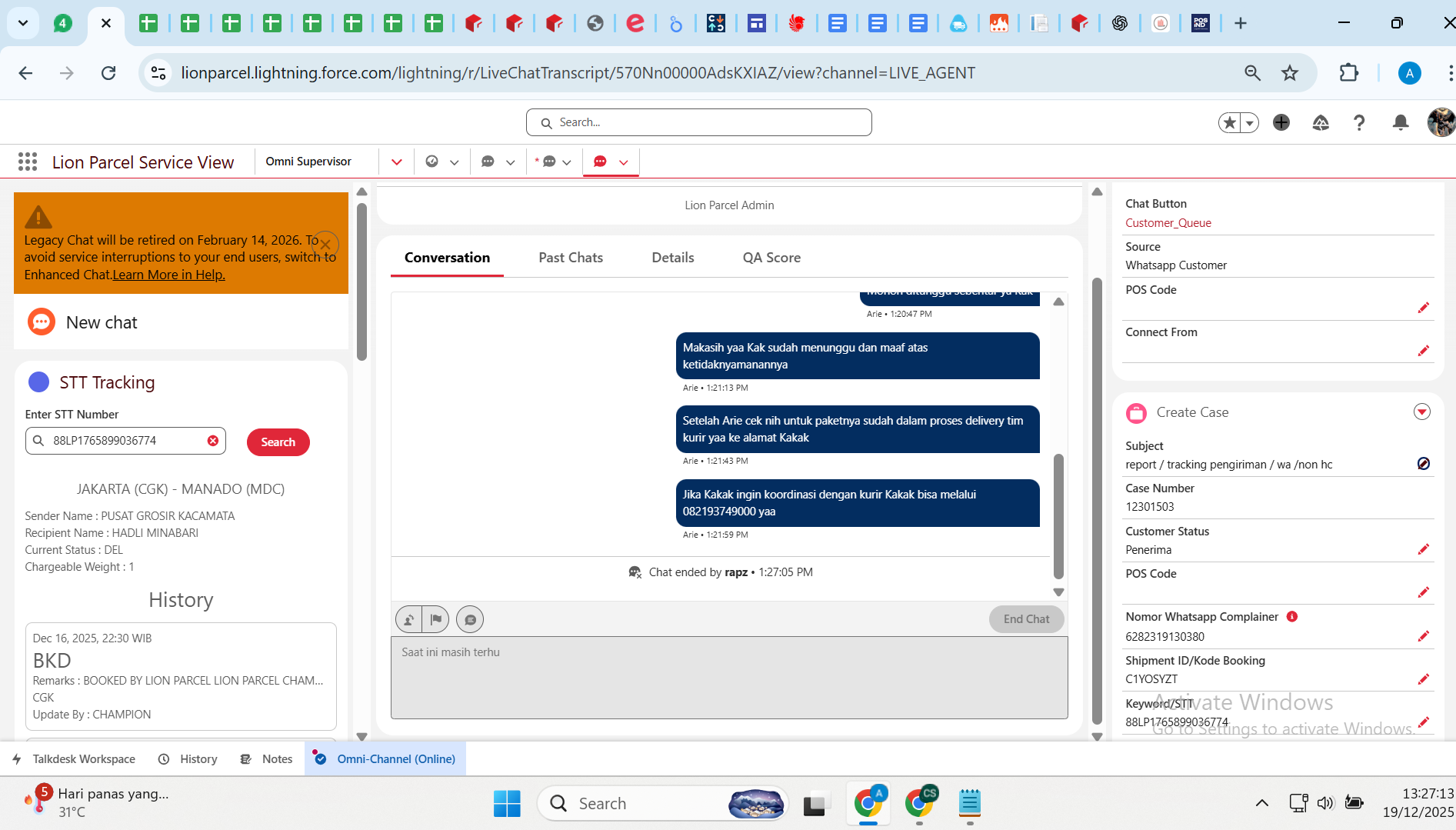Open Notepad from the taskbar
Viewport: 1456px width, 830px height.
point(970,804)
